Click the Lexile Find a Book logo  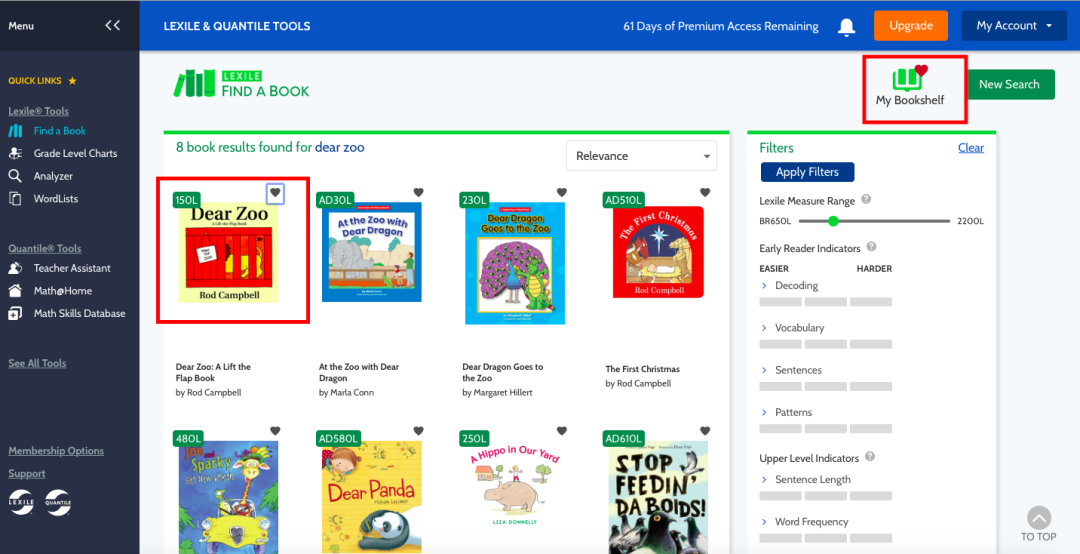click(241, 83)
